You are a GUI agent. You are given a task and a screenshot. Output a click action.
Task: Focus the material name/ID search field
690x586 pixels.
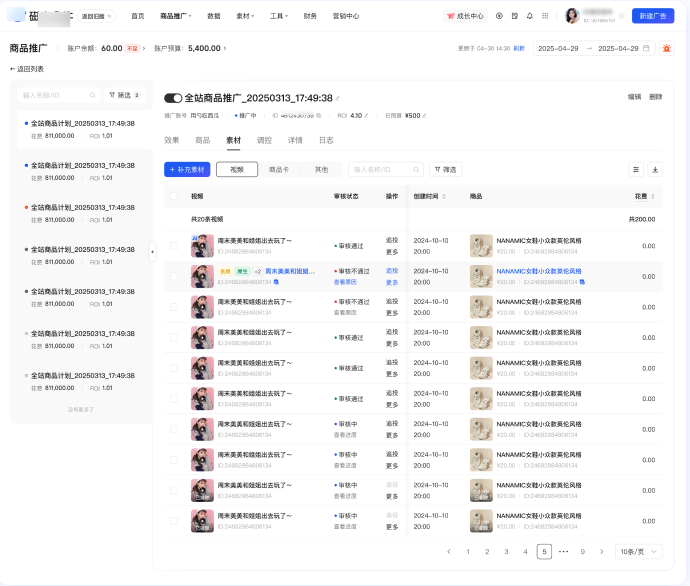[386, 170]
